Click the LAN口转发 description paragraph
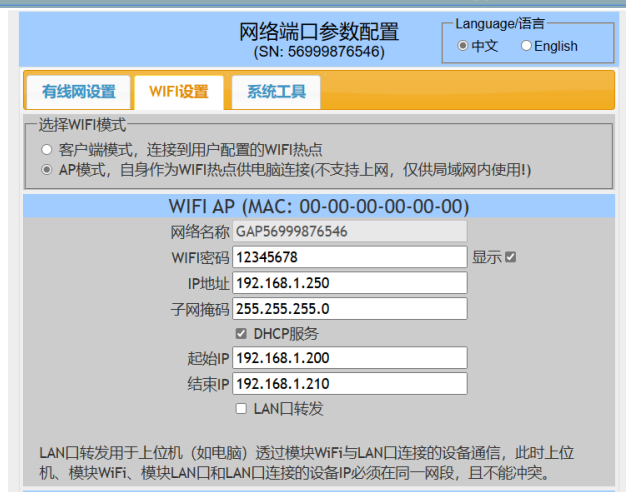The height and width of the screenshot is (492, 626). 300,462
